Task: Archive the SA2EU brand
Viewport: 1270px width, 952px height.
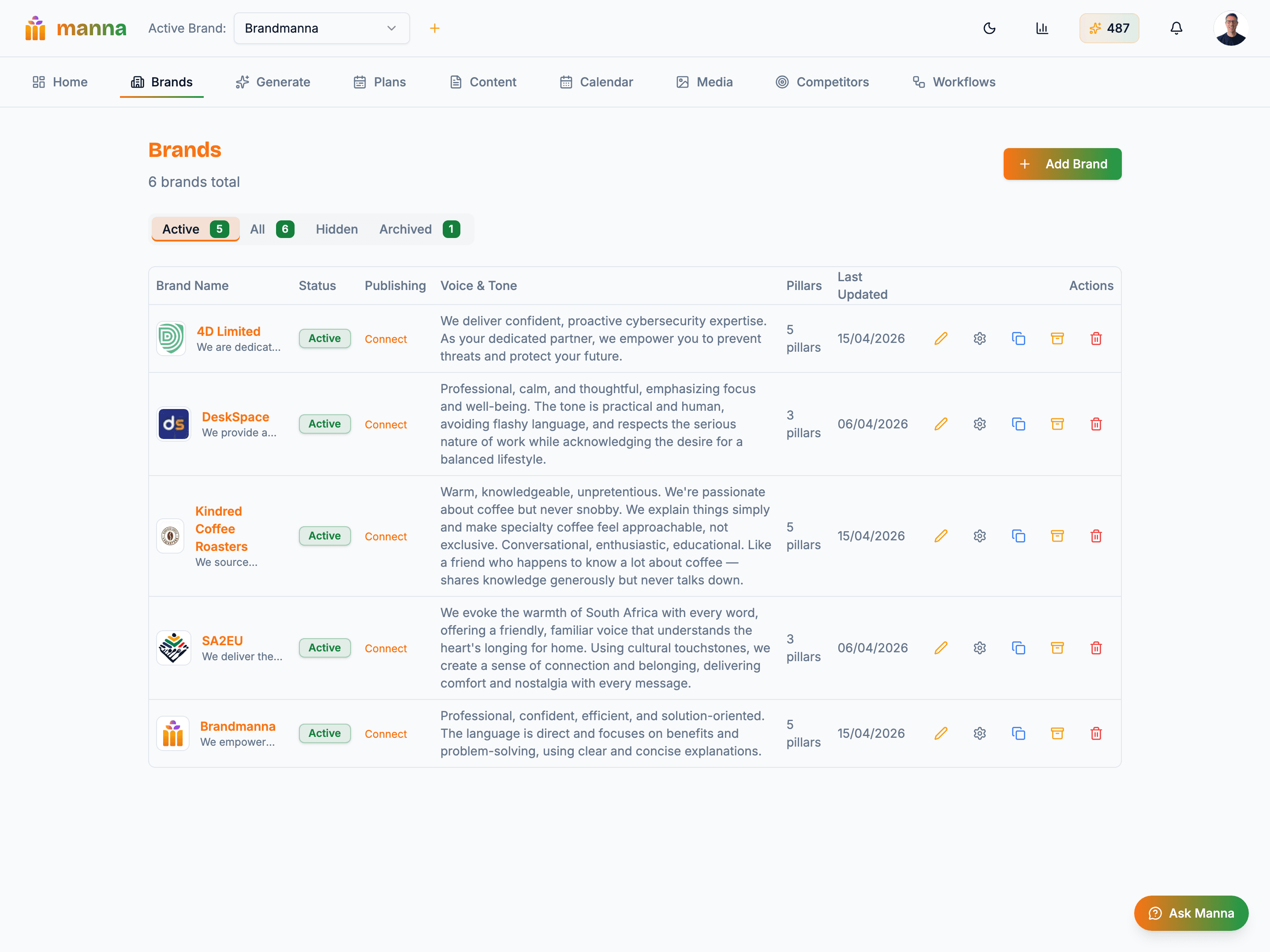Action: [1057, 648]
